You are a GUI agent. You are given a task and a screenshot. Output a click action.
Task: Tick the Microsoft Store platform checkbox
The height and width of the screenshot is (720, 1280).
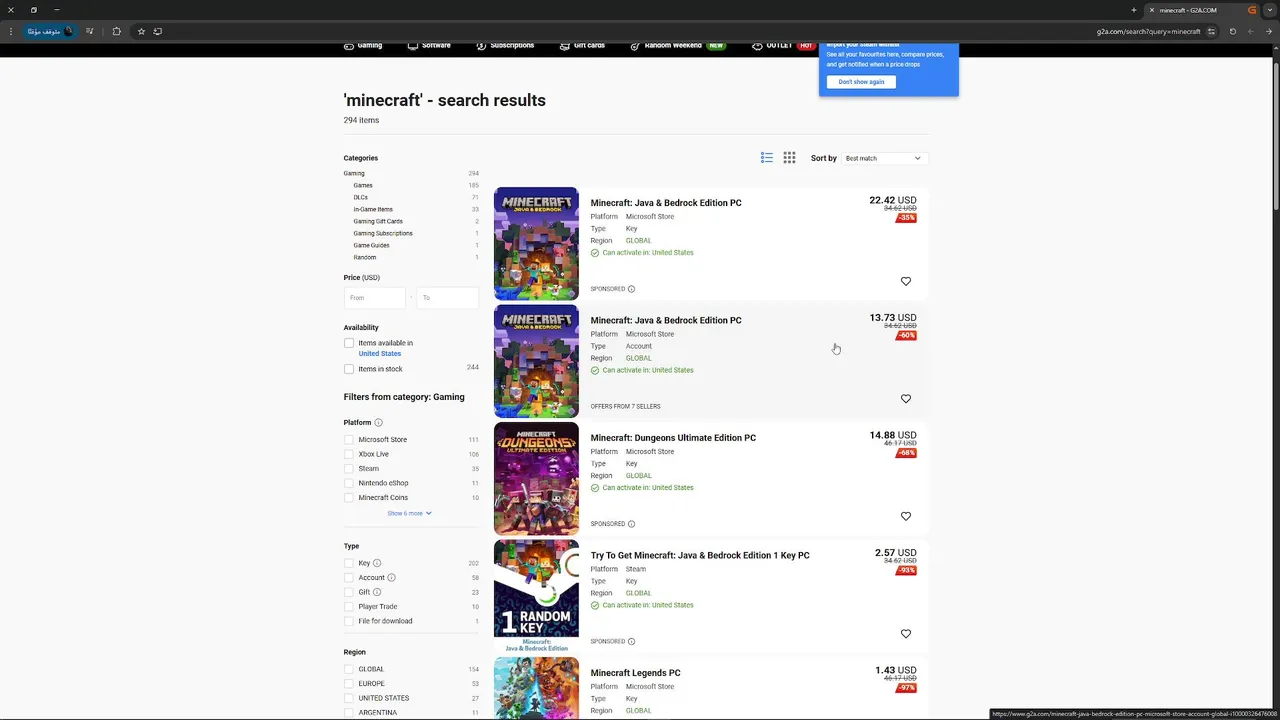[349, 440]
